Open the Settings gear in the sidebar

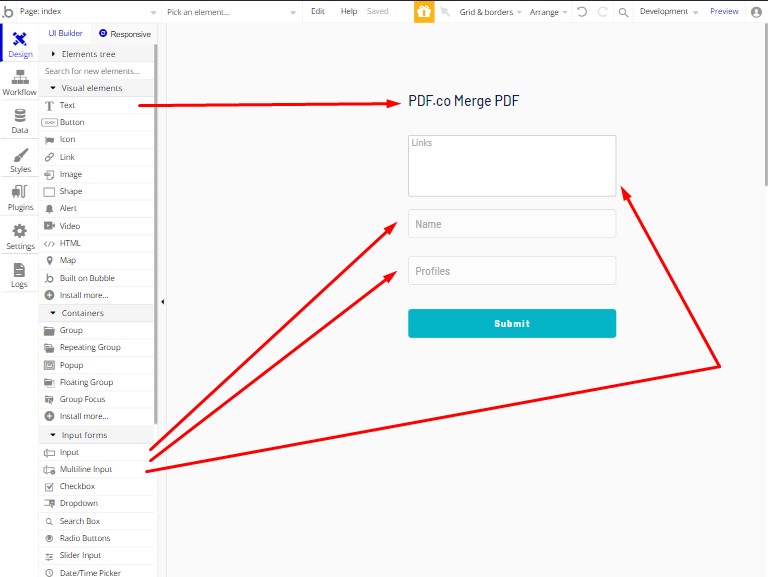point(20,231)
